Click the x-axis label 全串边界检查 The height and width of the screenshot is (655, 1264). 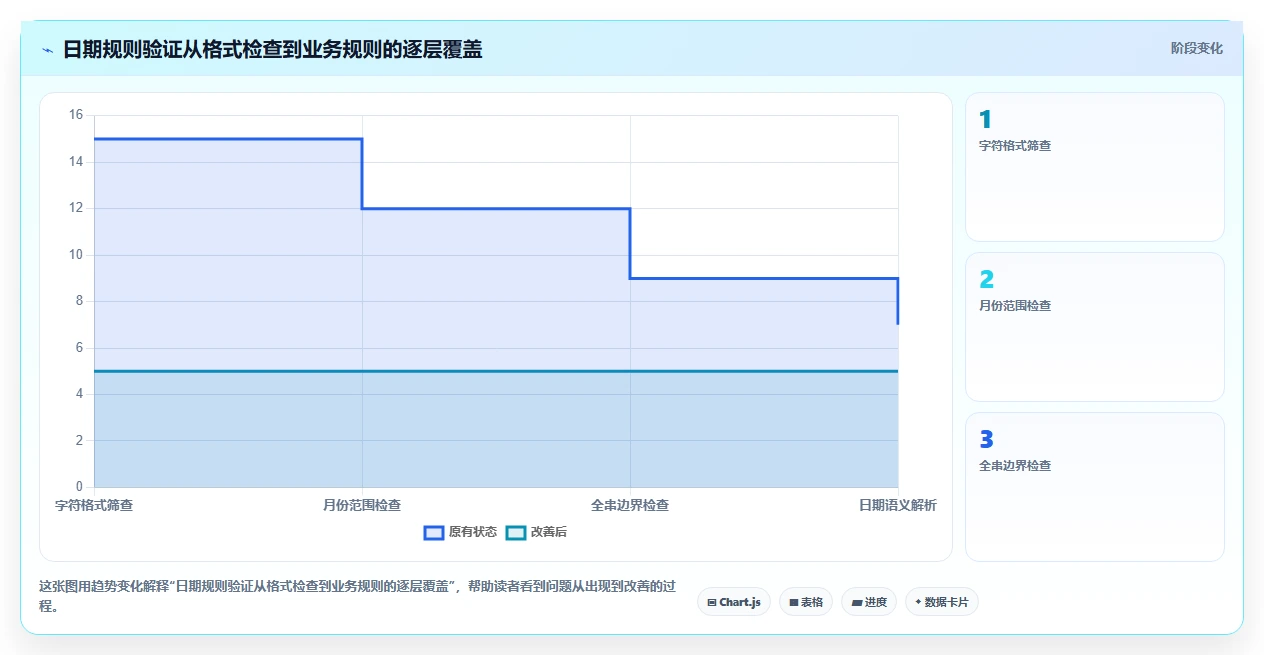[630, 505]
